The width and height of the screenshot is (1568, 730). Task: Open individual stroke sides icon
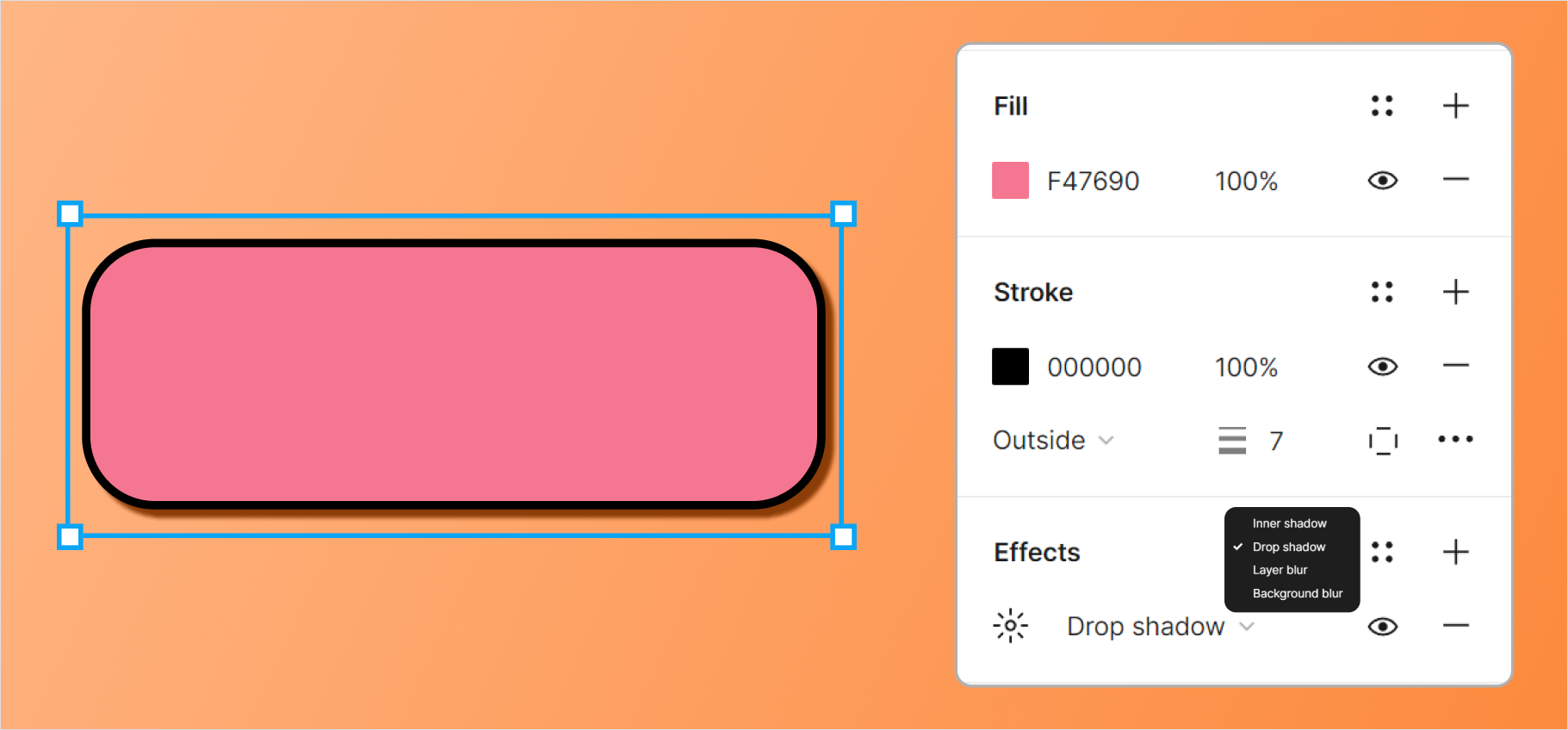point(1383,440)
